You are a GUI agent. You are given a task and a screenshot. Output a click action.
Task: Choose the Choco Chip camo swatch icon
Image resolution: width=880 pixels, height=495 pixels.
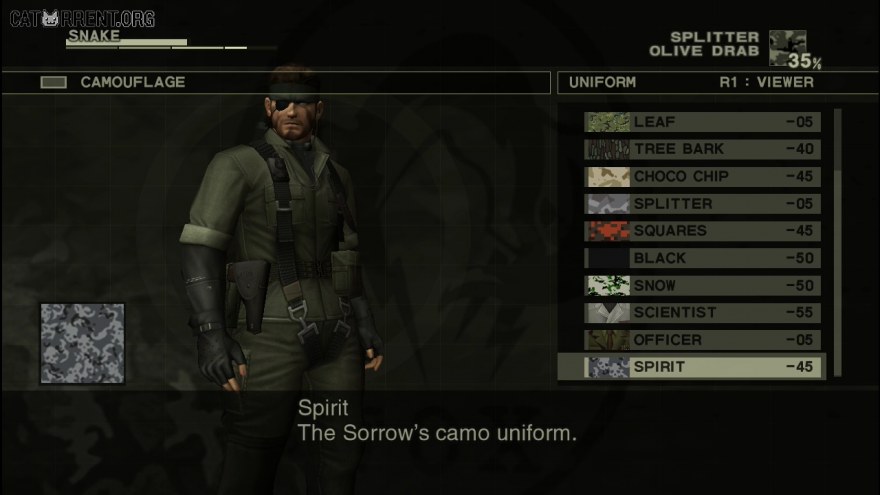[607, 176]
